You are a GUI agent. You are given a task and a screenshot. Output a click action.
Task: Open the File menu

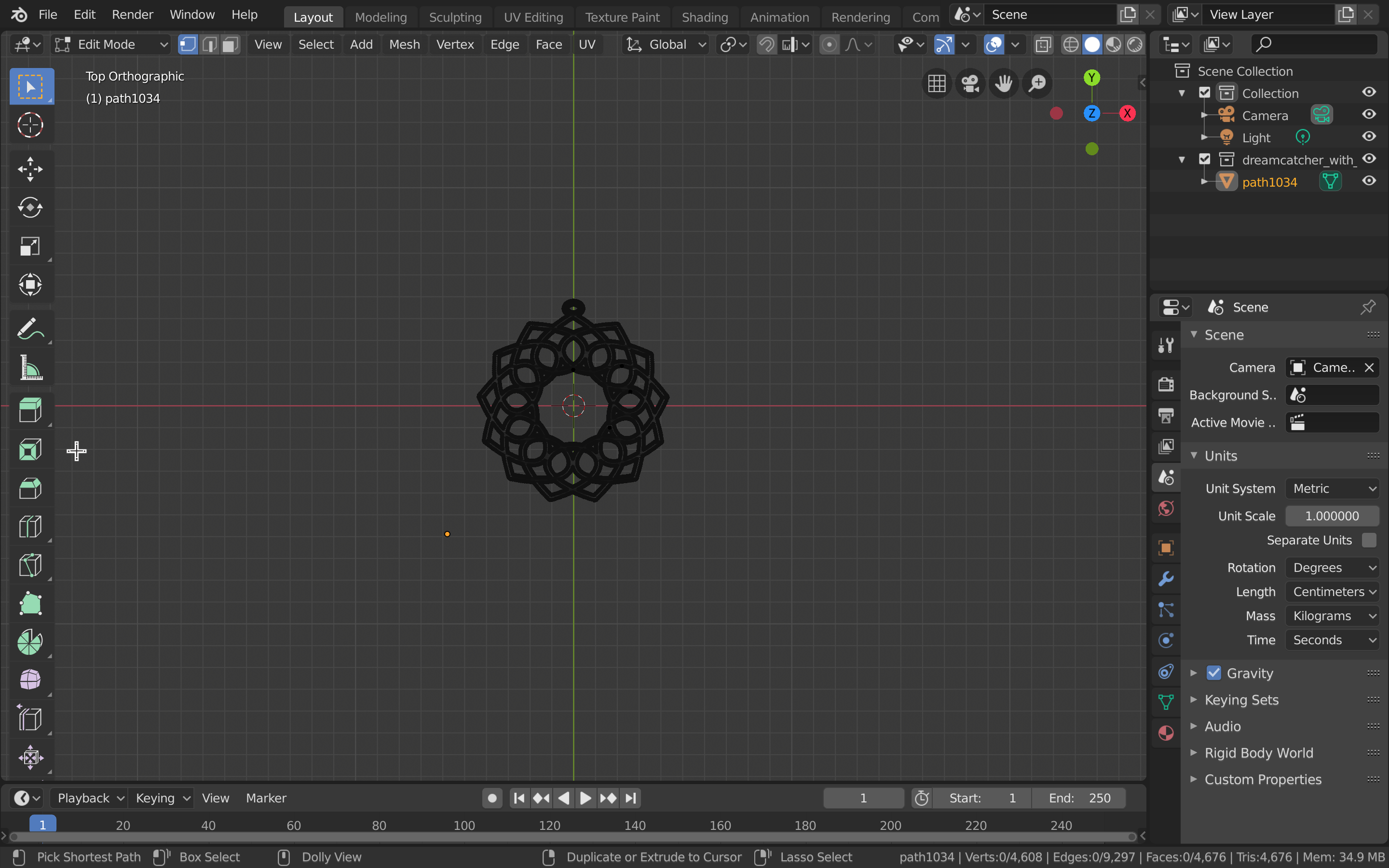coord(48,15)
